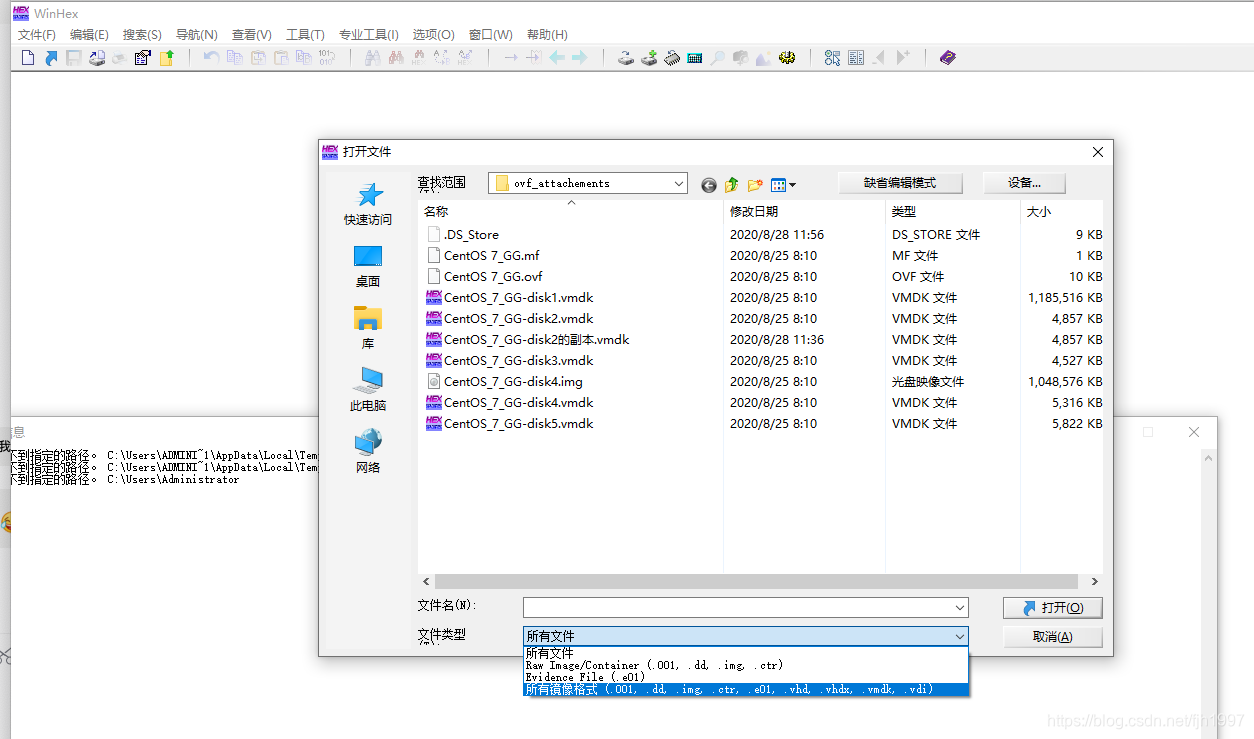Click the Print toolbar icon
Viewport: 1254px width, 739px height.
tap(119, 58)
